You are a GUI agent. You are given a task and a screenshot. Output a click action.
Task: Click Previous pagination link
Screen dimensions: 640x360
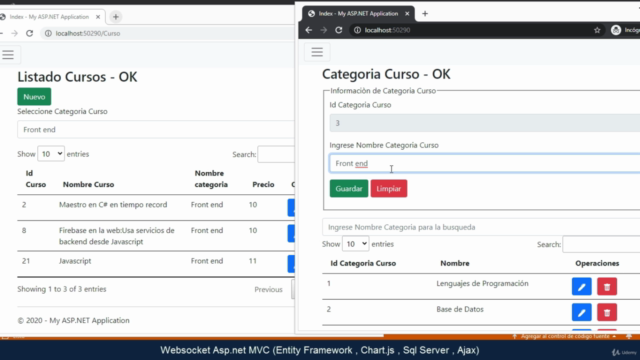coord(268,289)
